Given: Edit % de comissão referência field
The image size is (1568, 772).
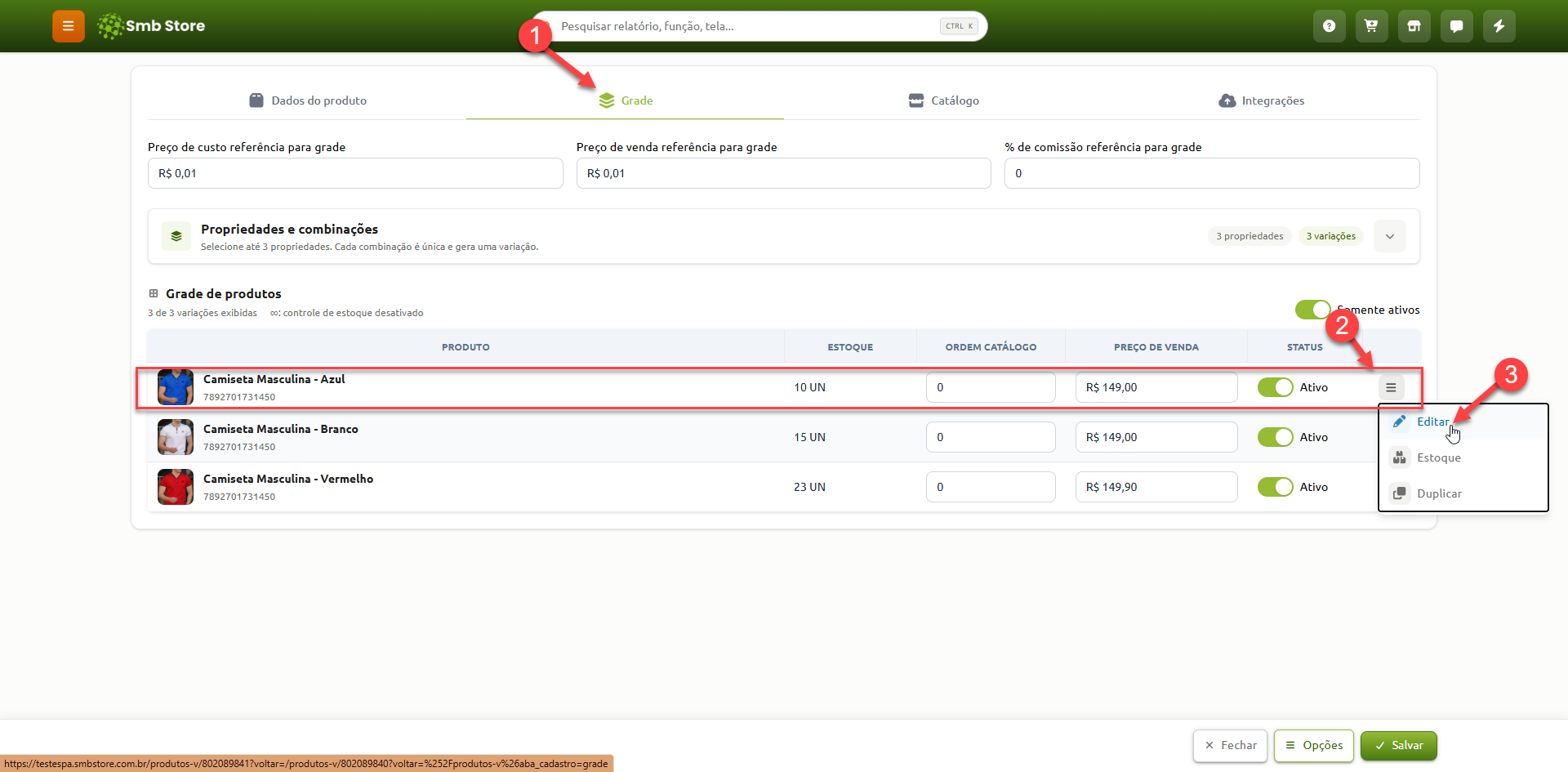Looking at the screenshot, I should [x=1212, y=173].
